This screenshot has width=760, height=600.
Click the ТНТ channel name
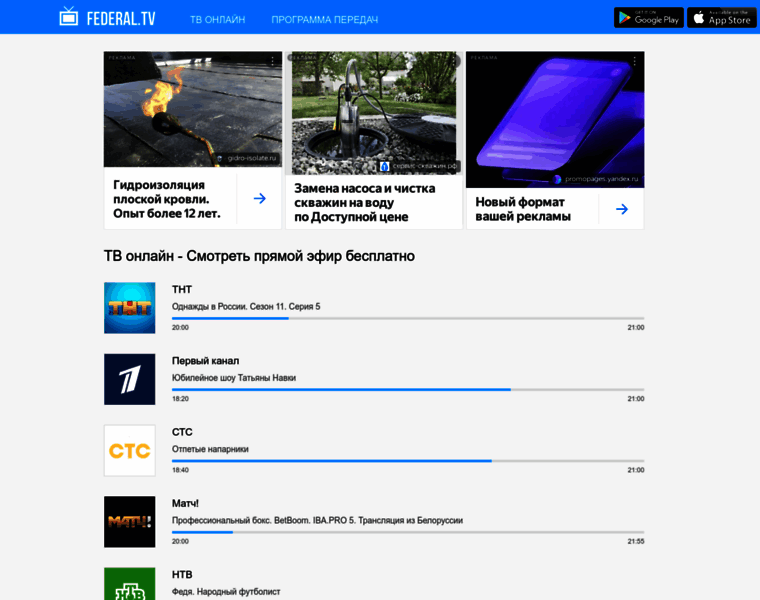coord(182,289)
